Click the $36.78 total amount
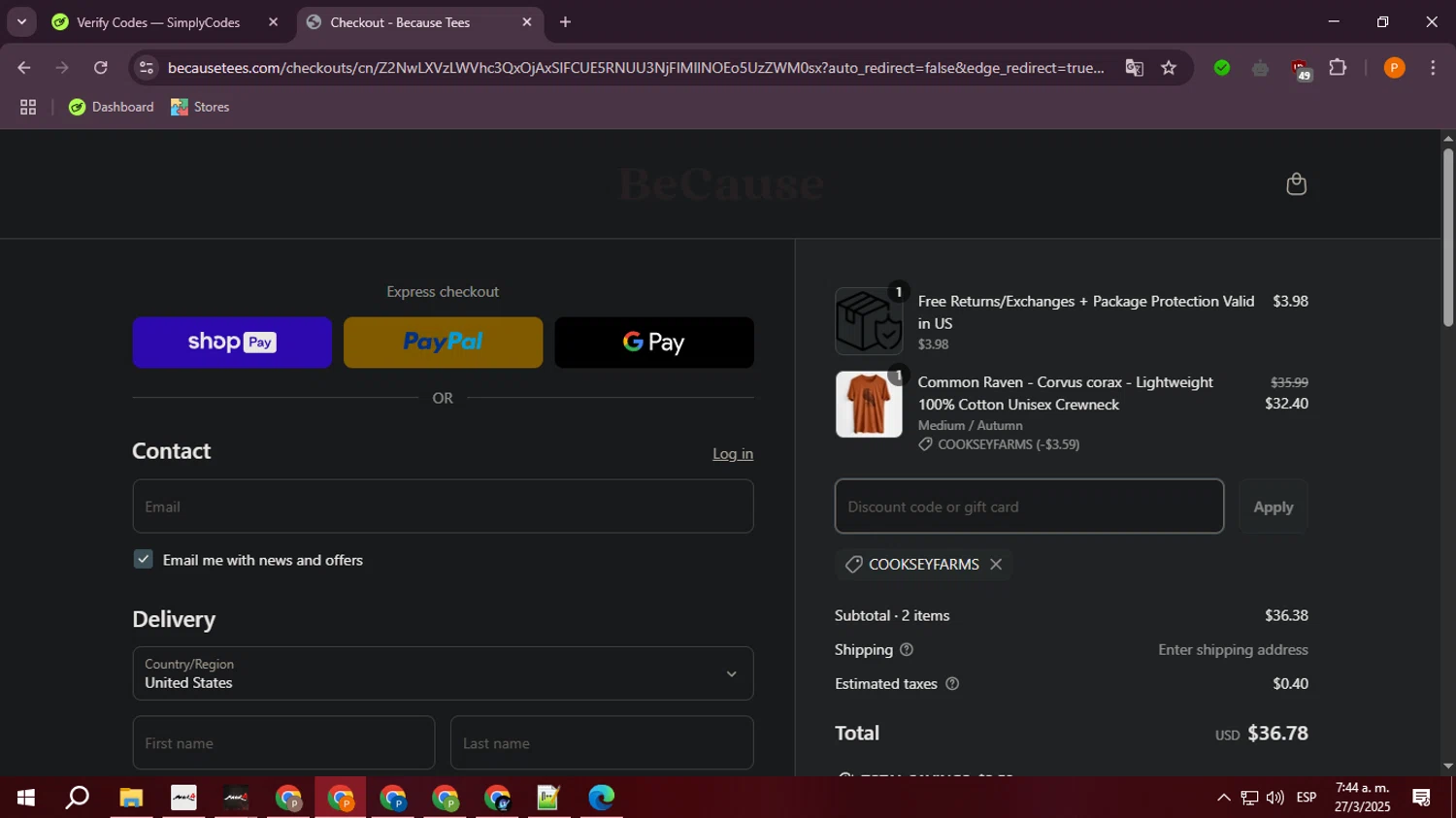The height and width of the screenshot is (818, 1456). 1277,734
